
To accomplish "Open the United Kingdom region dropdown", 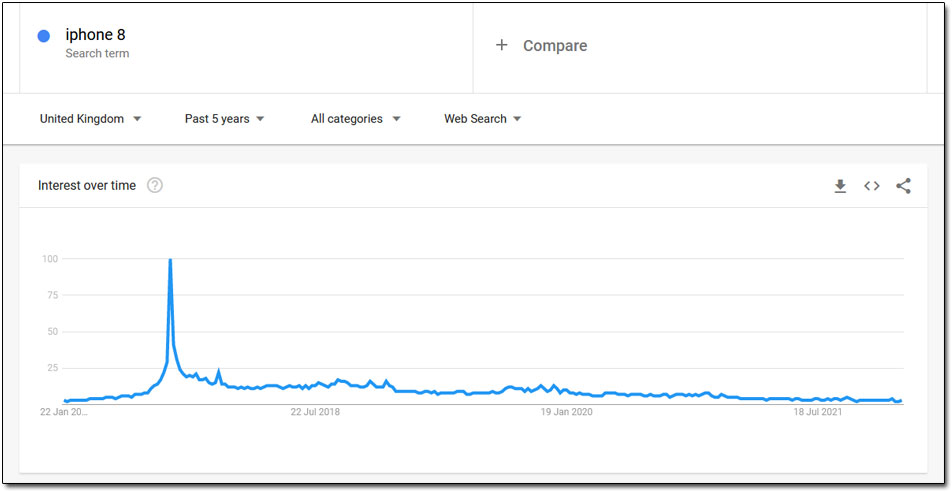I will pyautogui.click(x=90, y=119).
